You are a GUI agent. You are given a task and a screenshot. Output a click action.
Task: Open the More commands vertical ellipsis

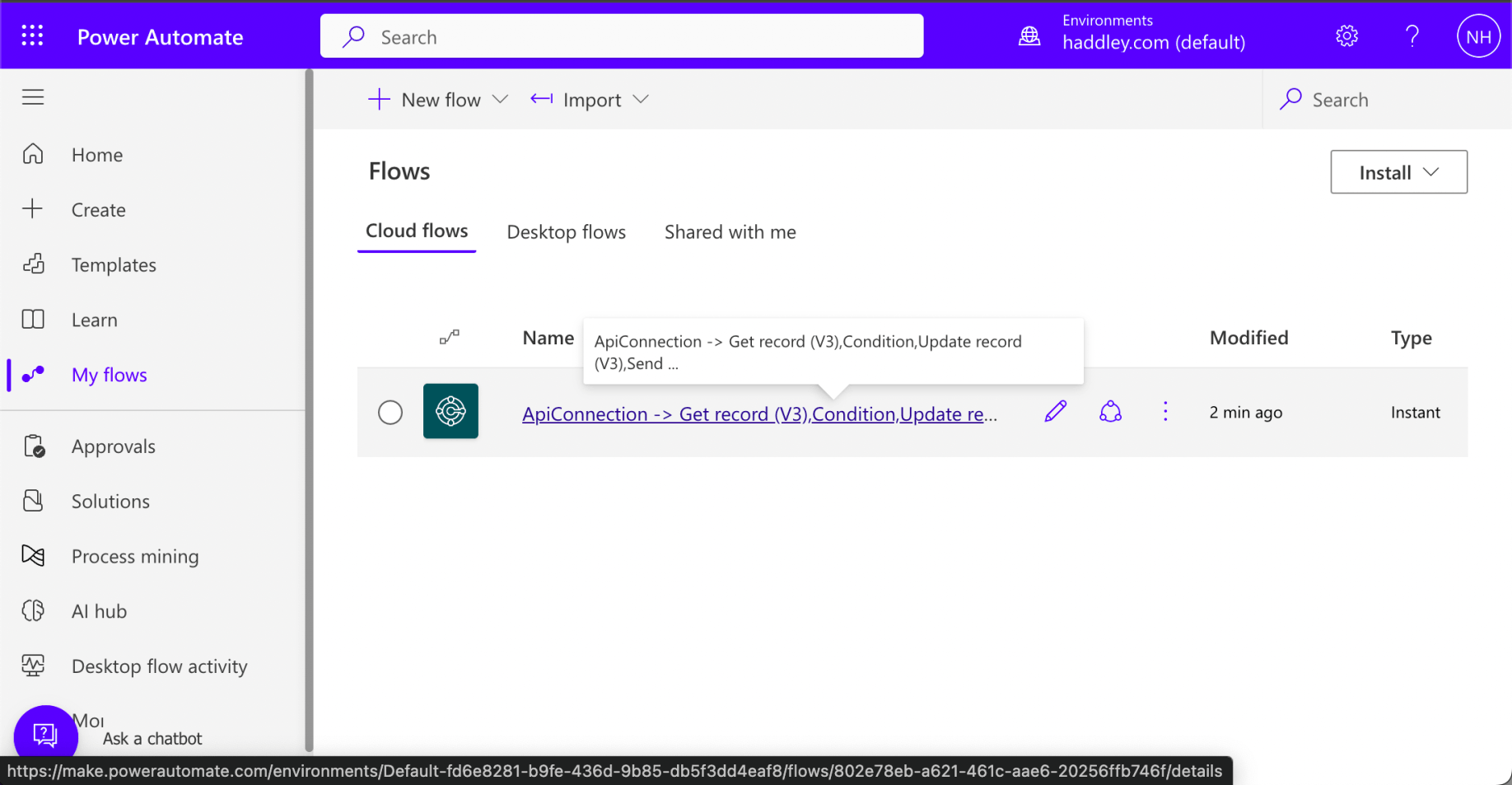tap(1164, 411)
